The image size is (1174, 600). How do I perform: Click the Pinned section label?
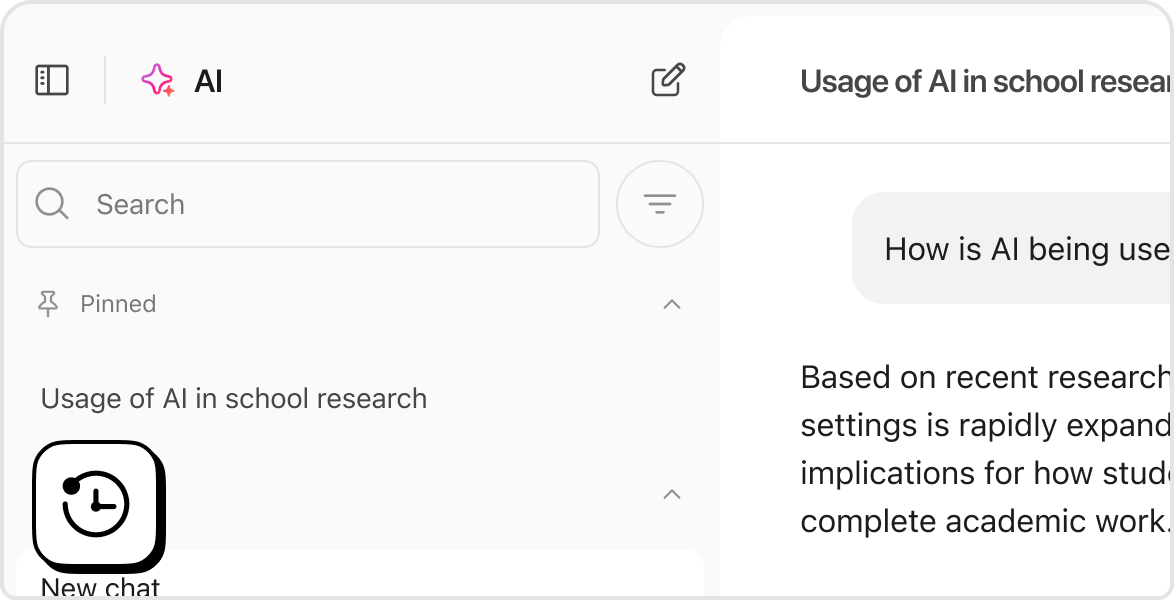click(x=118, y=304)
